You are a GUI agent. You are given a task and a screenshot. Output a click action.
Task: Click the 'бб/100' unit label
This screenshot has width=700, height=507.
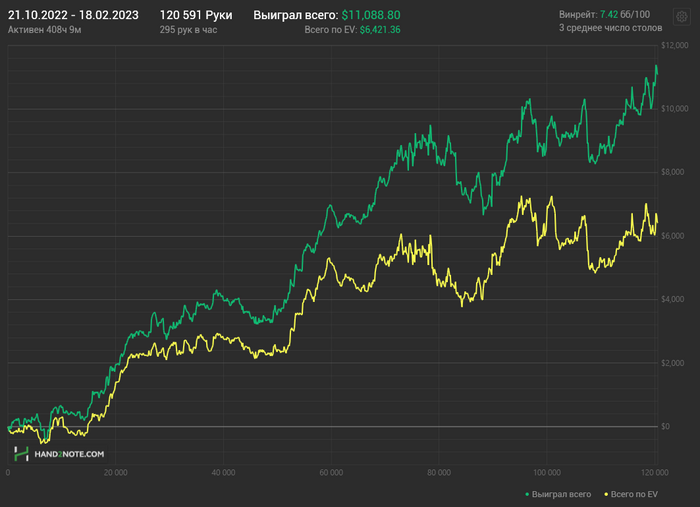pos(635,14)
